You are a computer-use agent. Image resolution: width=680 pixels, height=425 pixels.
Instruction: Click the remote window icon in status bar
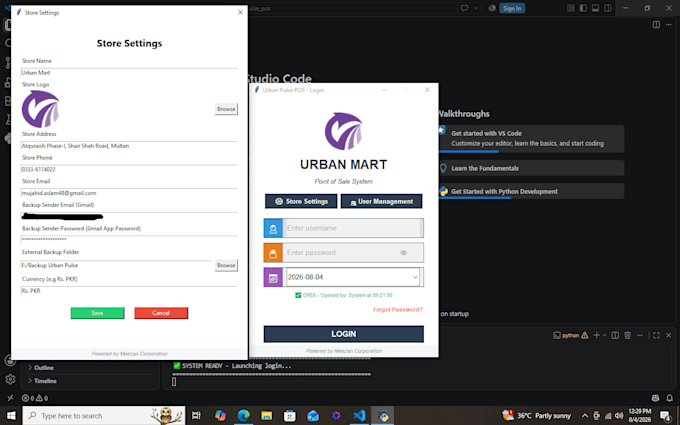10,398
